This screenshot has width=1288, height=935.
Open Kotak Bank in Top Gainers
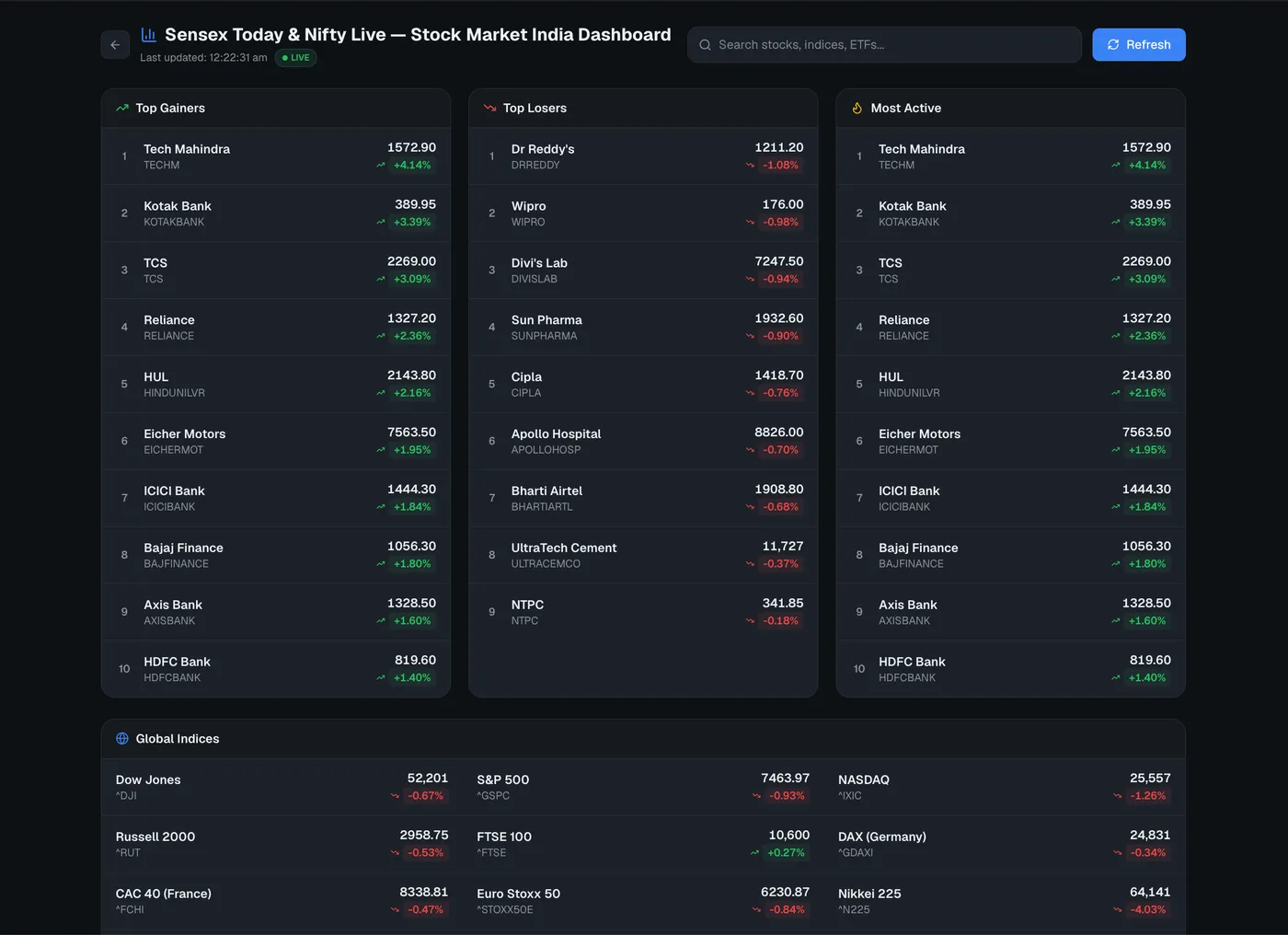(x=276, y=214)
